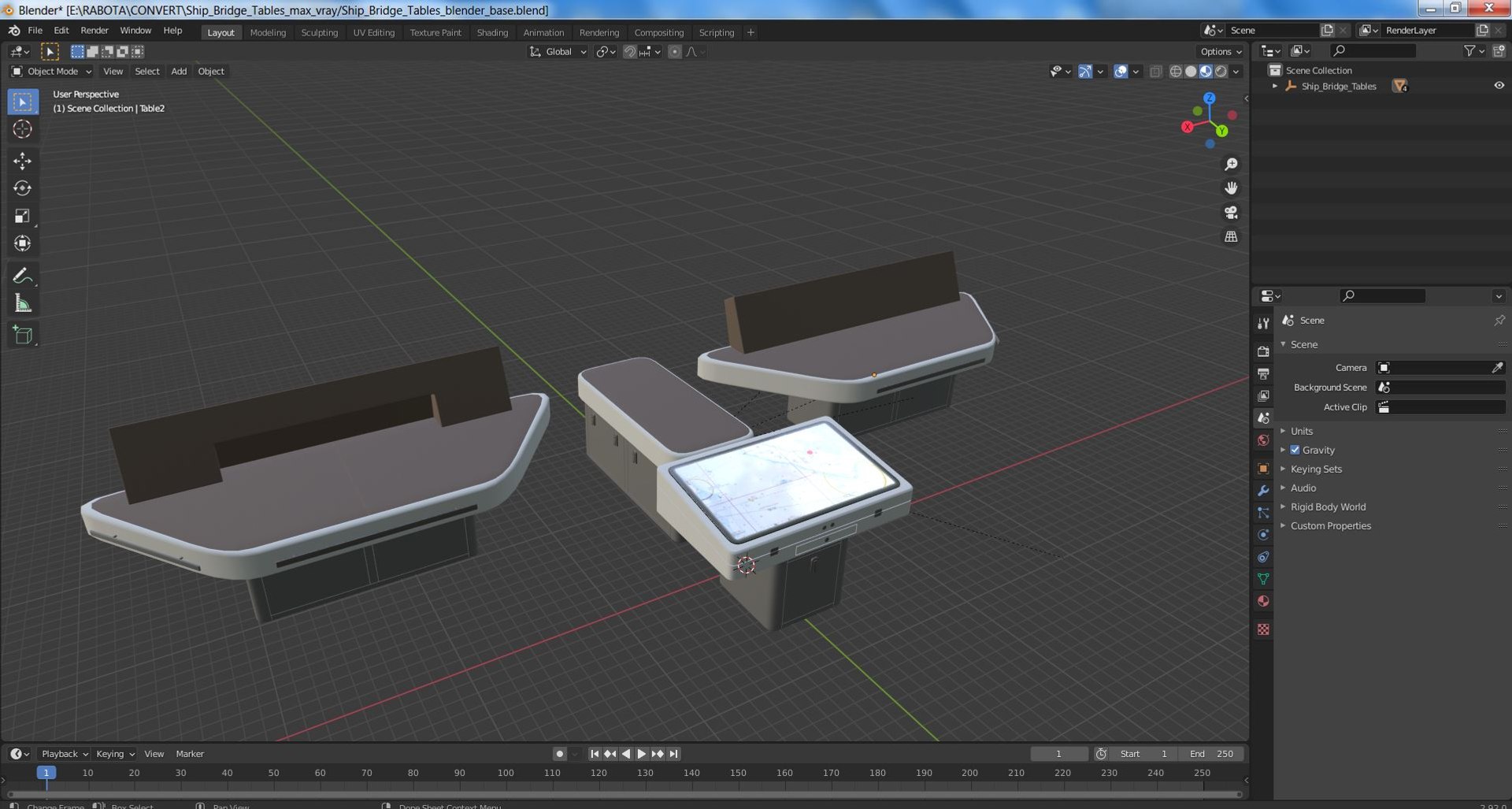Viewport: 1512px width, 809px height.
Task: Open the Render properties tab
Action: 1263,351
